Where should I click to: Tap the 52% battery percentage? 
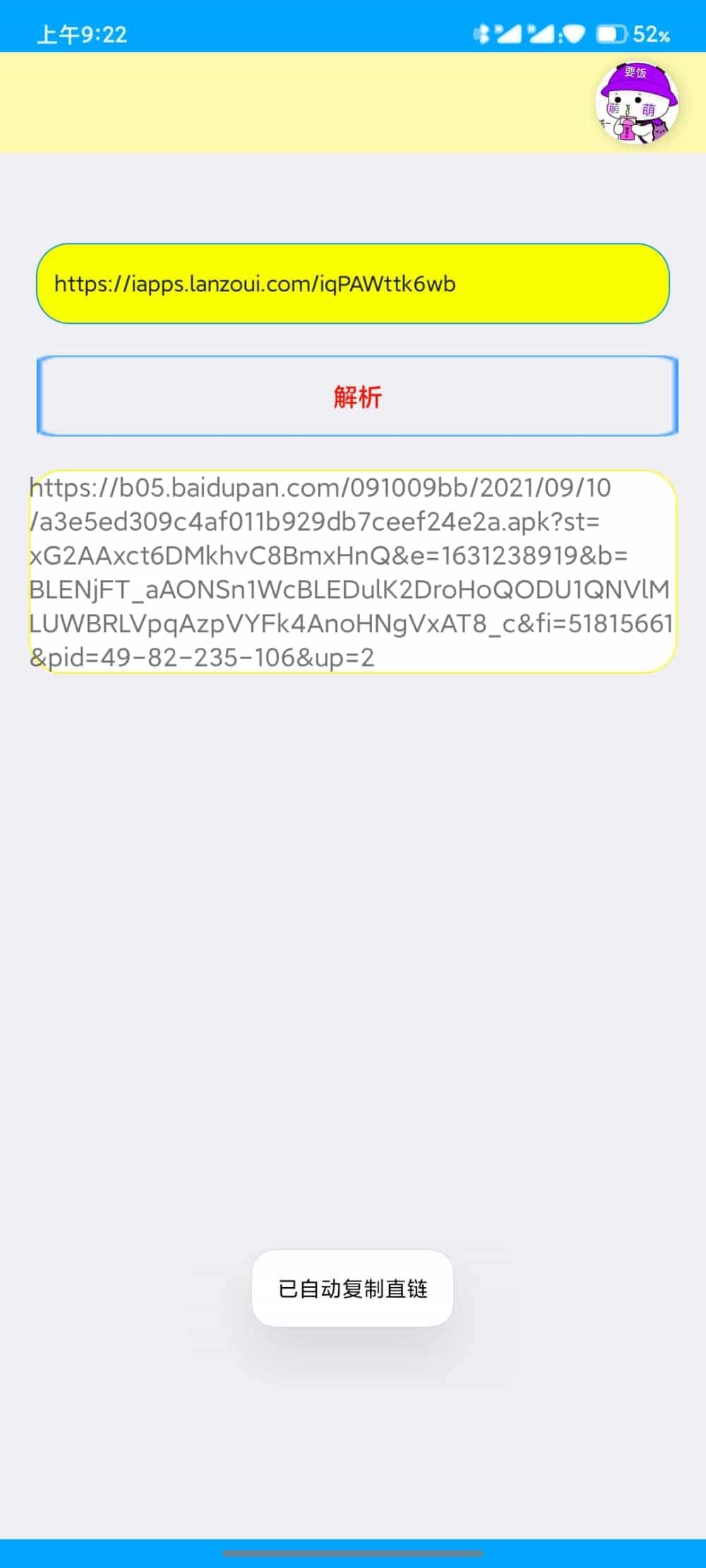click(x=651, y=34)
